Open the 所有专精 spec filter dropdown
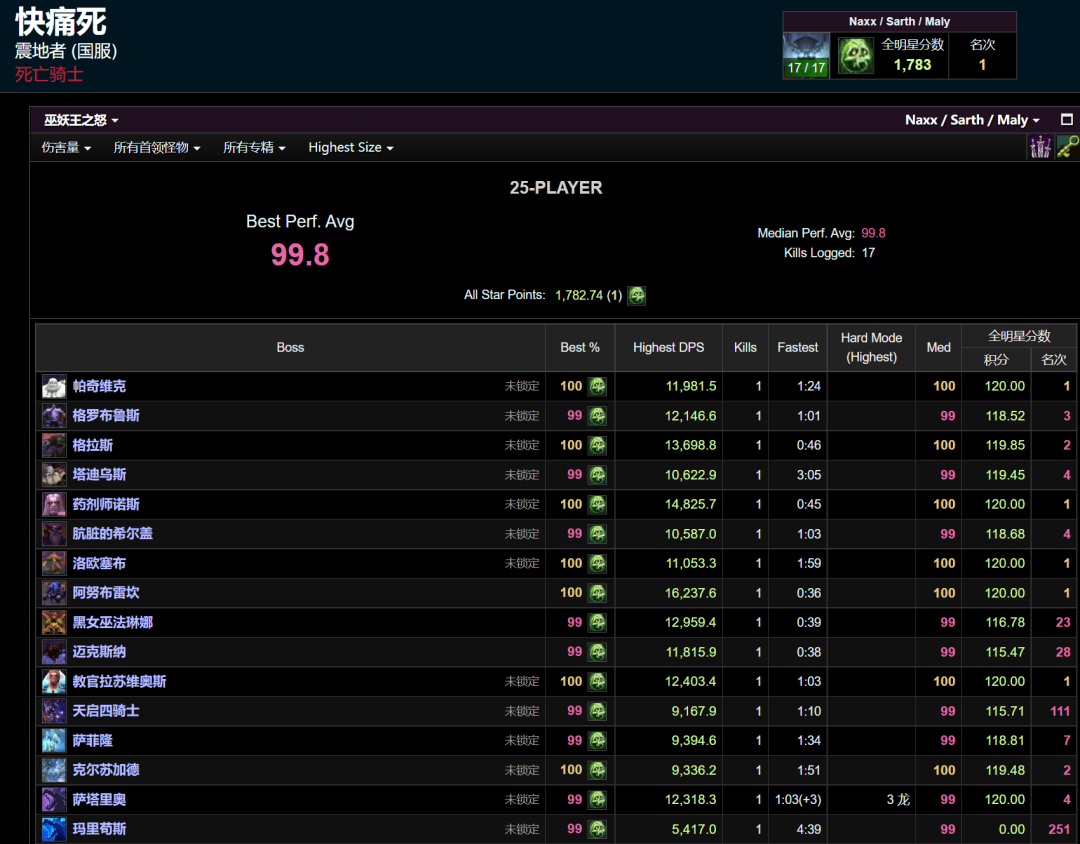 (x=254, y=147)
